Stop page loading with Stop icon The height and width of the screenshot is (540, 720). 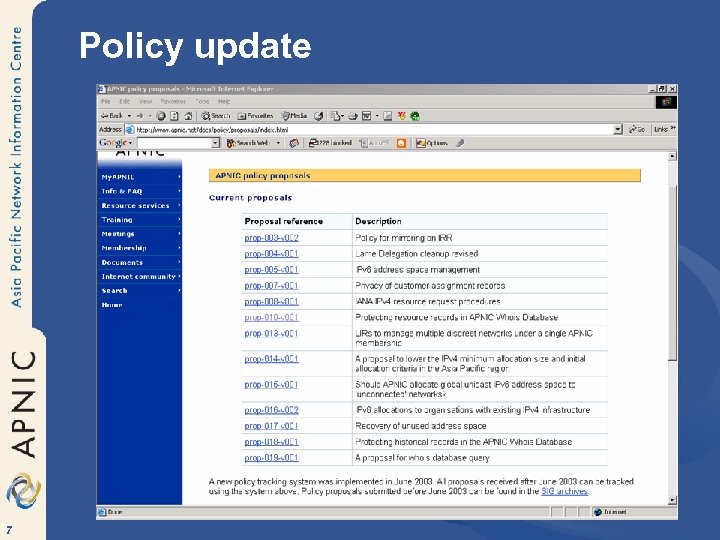pyautogui.click(x=161, y=116)
